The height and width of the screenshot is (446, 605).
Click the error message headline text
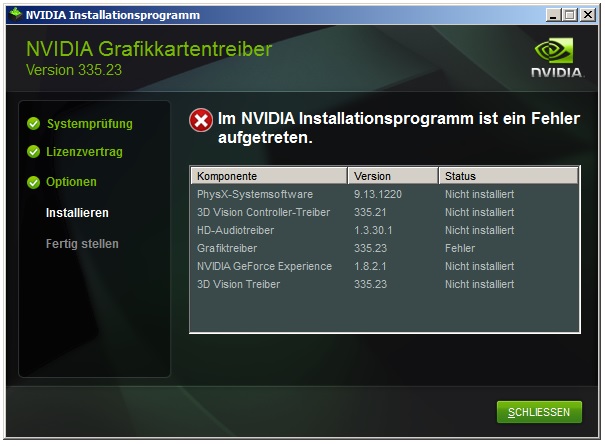(x=399, y=128)
